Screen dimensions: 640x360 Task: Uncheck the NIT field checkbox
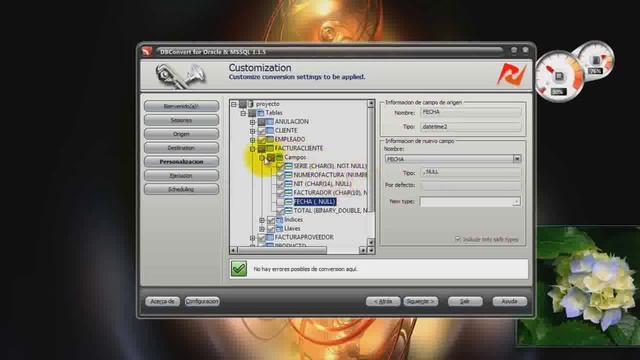point(280,184)
